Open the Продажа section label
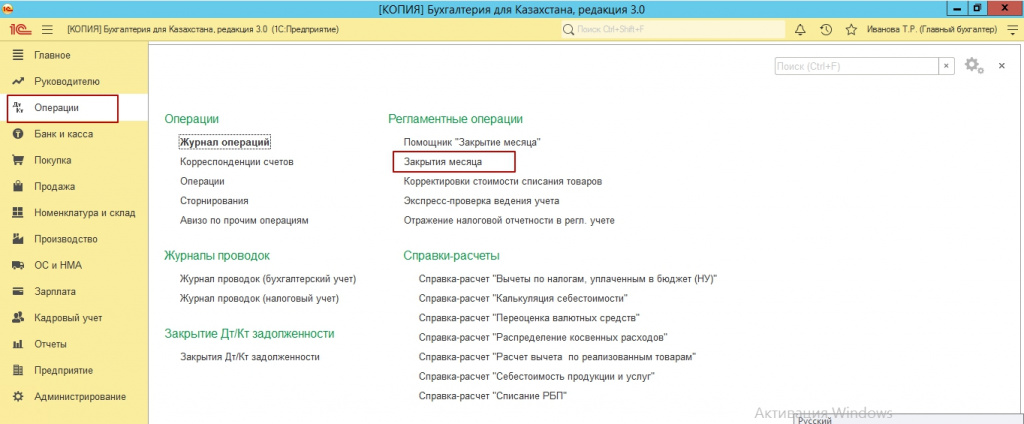 point(55,187)
